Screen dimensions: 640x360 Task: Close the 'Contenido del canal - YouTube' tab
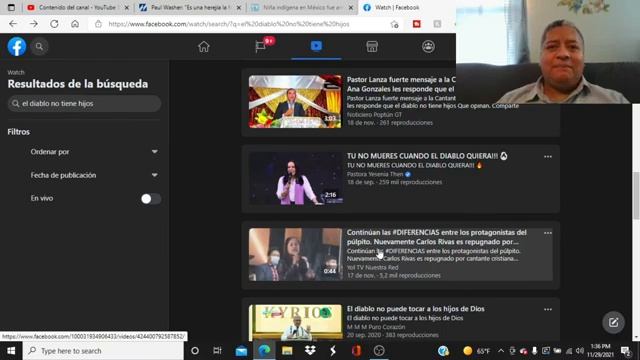tap(127, 8)
